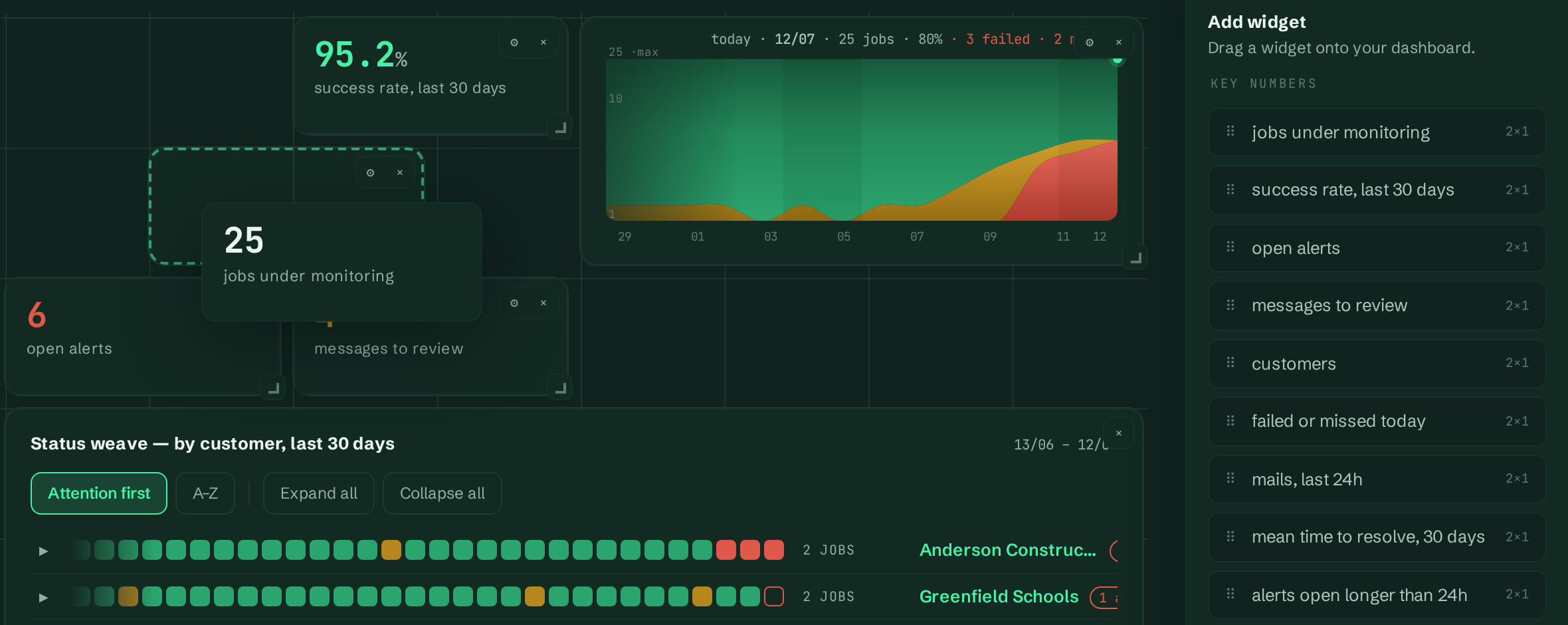Image resolution: width=1568 pixels, height=625 pixels.
Task: Close the trend chart widget
Action: (1119, 43)
